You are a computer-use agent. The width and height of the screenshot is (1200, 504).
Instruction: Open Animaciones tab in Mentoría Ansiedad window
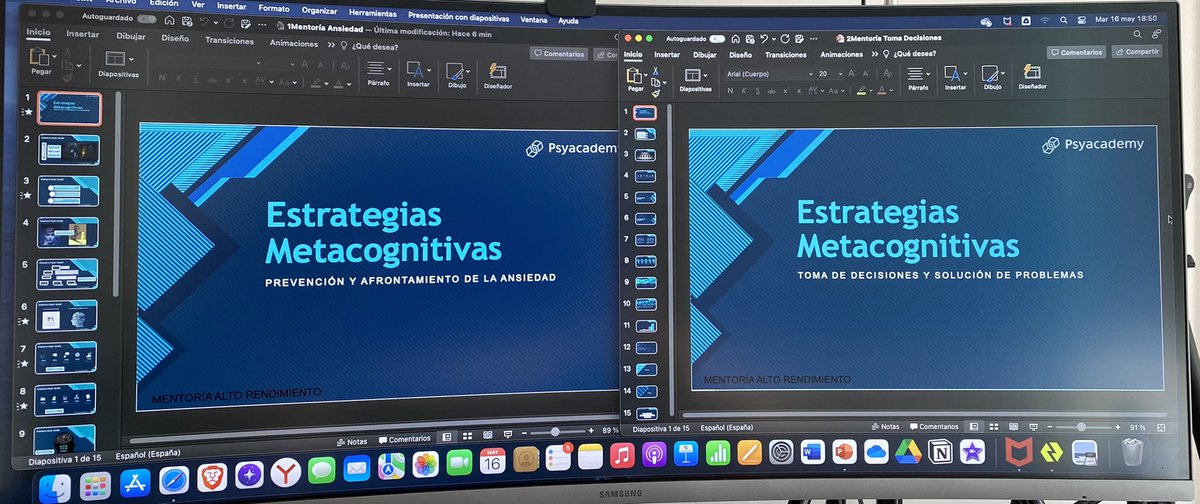294,43
